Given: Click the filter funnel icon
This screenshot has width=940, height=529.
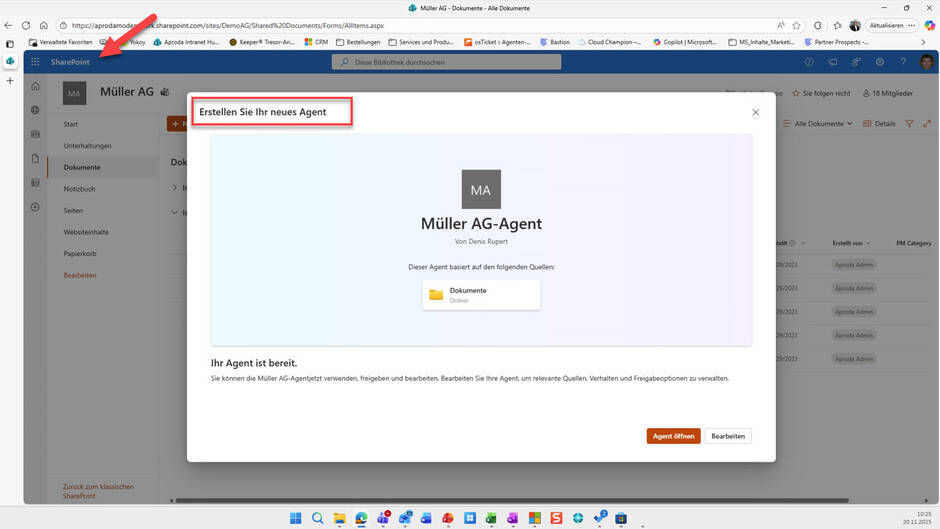Looking at the screenshot, I should 909,124.
